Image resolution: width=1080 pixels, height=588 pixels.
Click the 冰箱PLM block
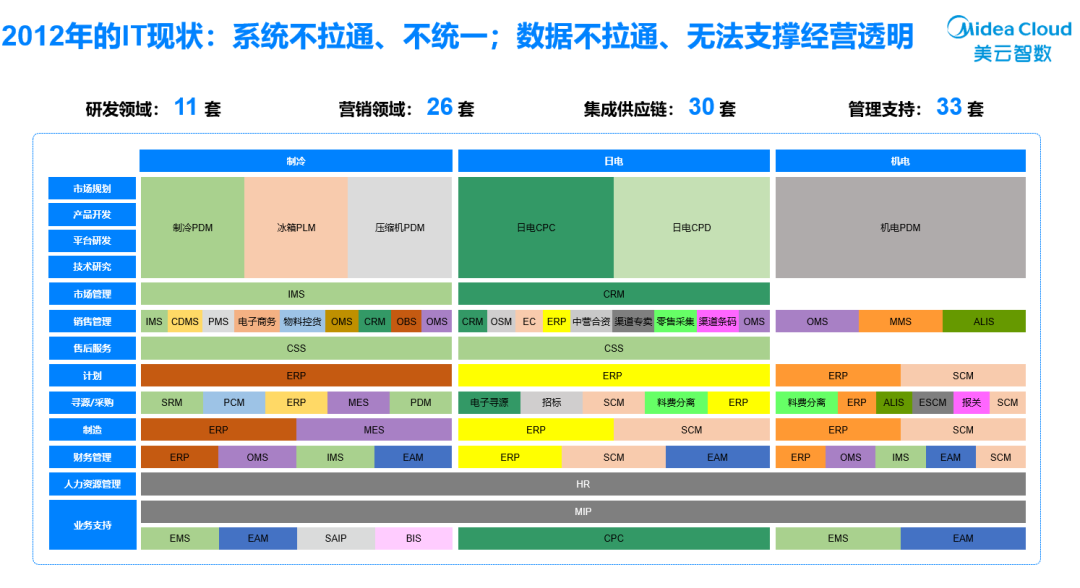coord(295,227)
